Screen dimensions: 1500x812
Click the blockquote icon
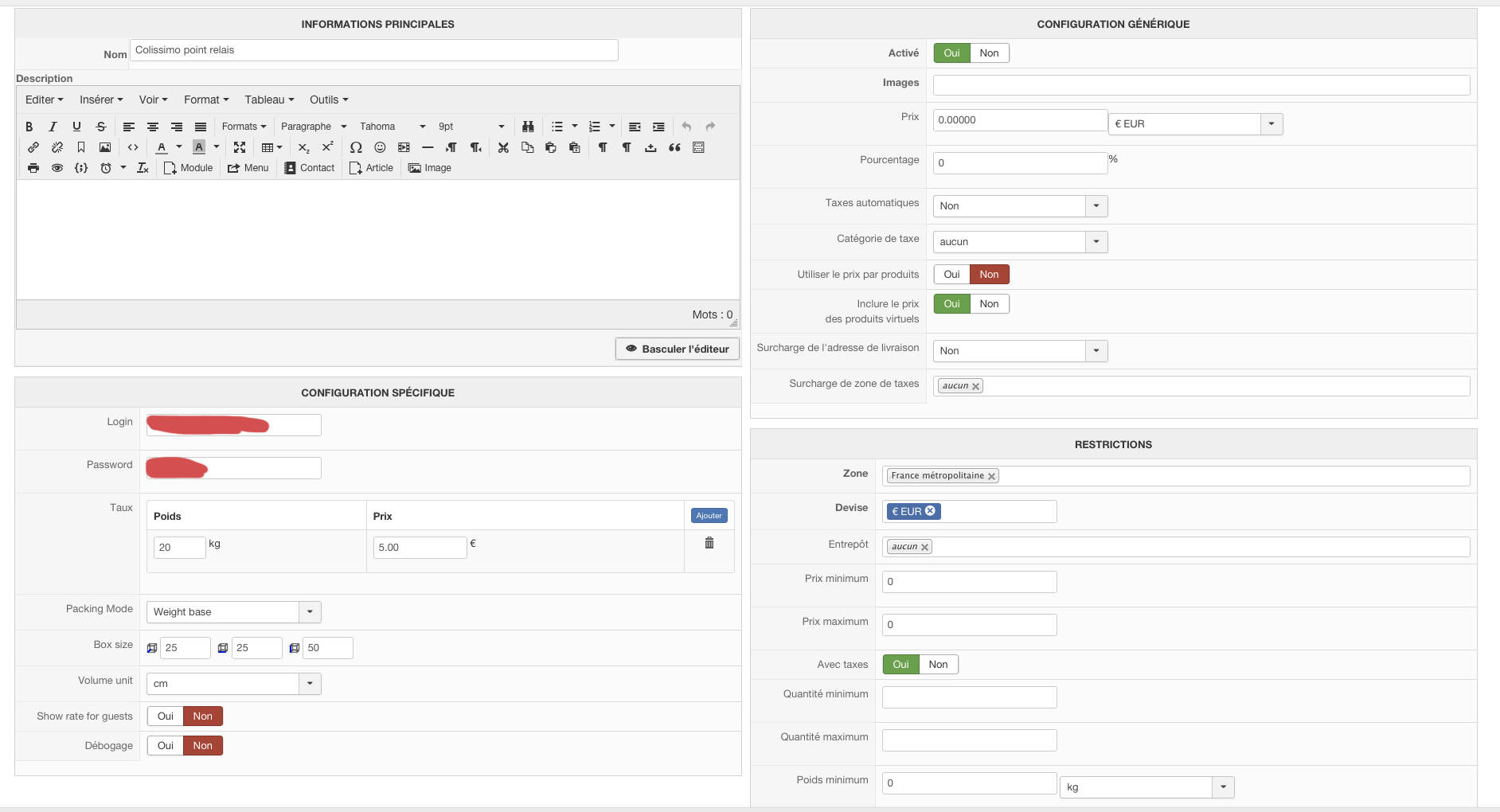tap(674, 147)
